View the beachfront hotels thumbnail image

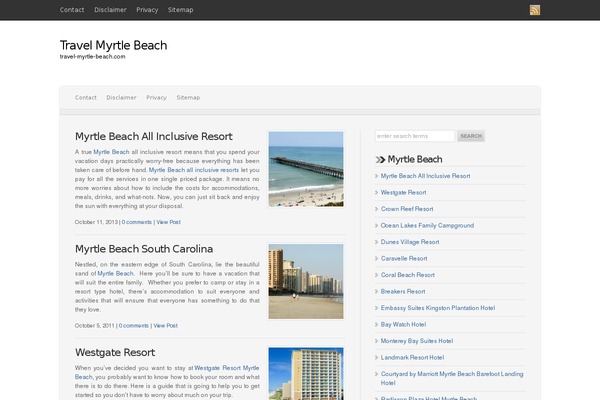[306, 281]
